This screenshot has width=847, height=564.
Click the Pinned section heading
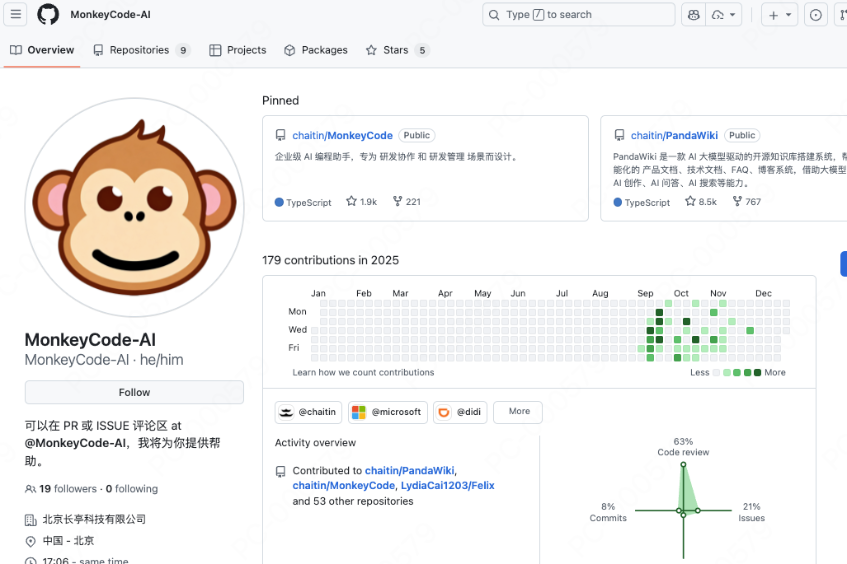(x=280, y=100)
